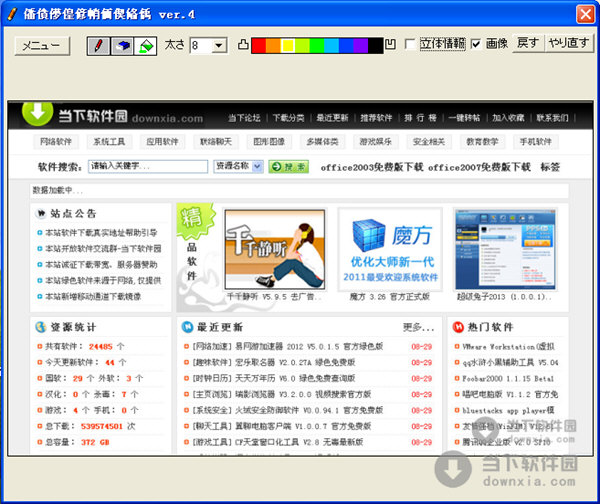Open 推荐软件 in the top navigation

coord(376,118)
